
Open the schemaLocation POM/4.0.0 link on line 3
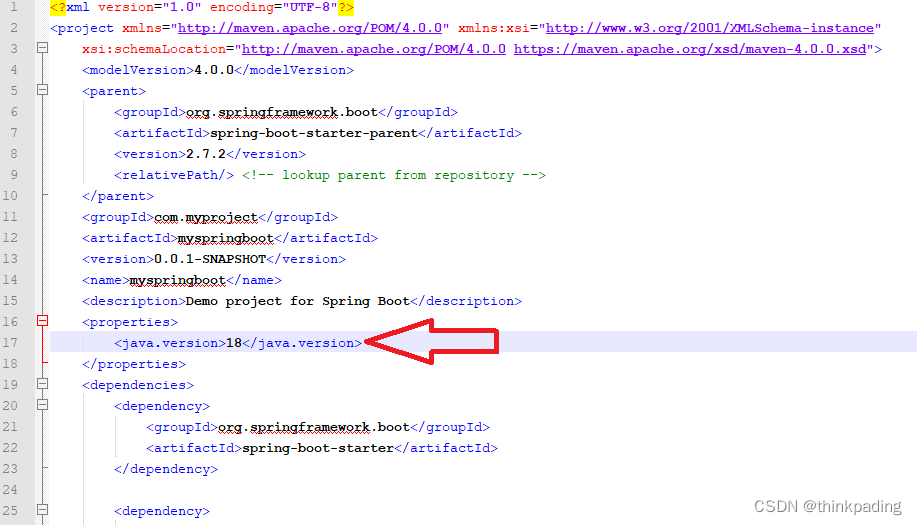(374, 49)
